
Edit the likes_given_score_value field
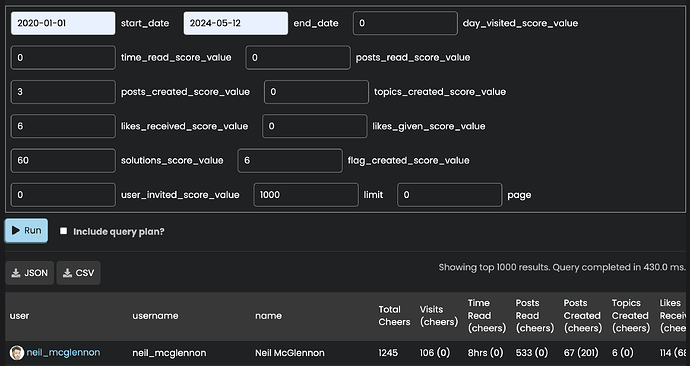315,126
